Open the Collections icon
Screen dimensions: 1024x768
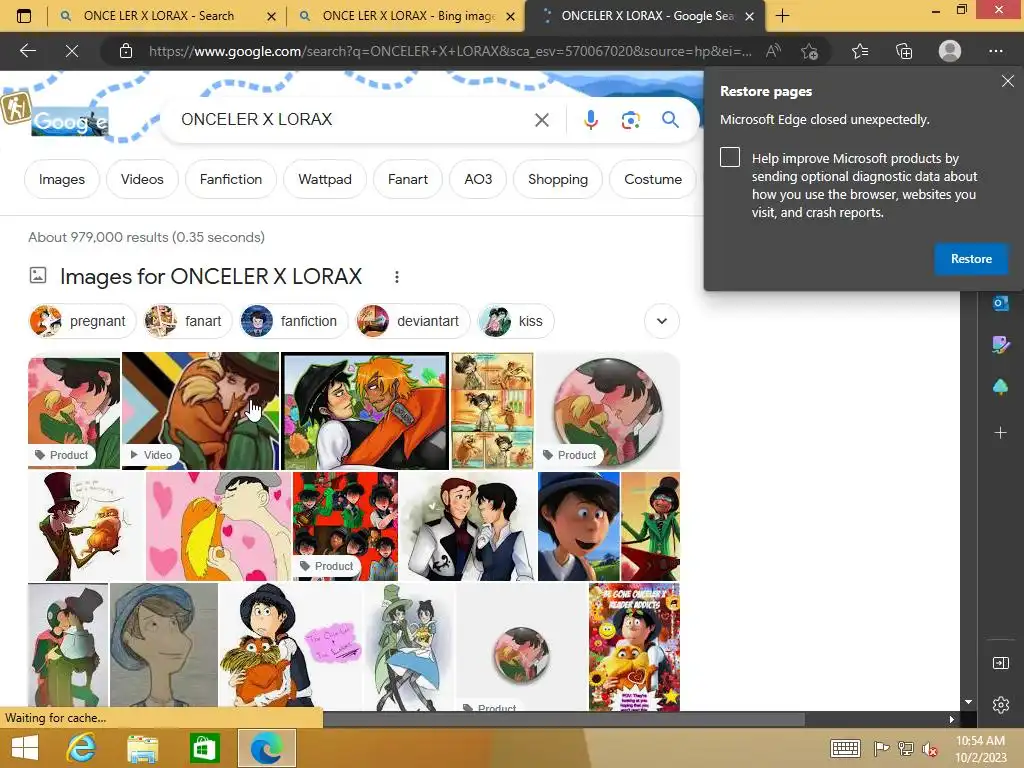(x=904, y=51)
